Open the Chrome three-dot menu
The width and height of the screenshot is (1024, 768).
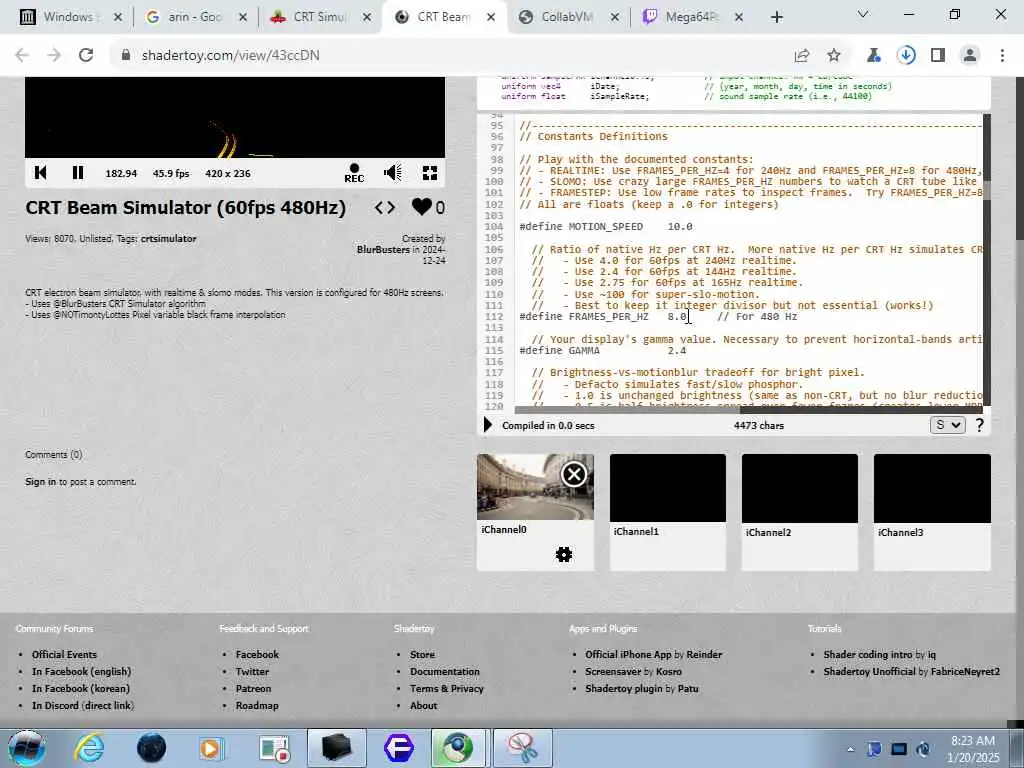1002,56
